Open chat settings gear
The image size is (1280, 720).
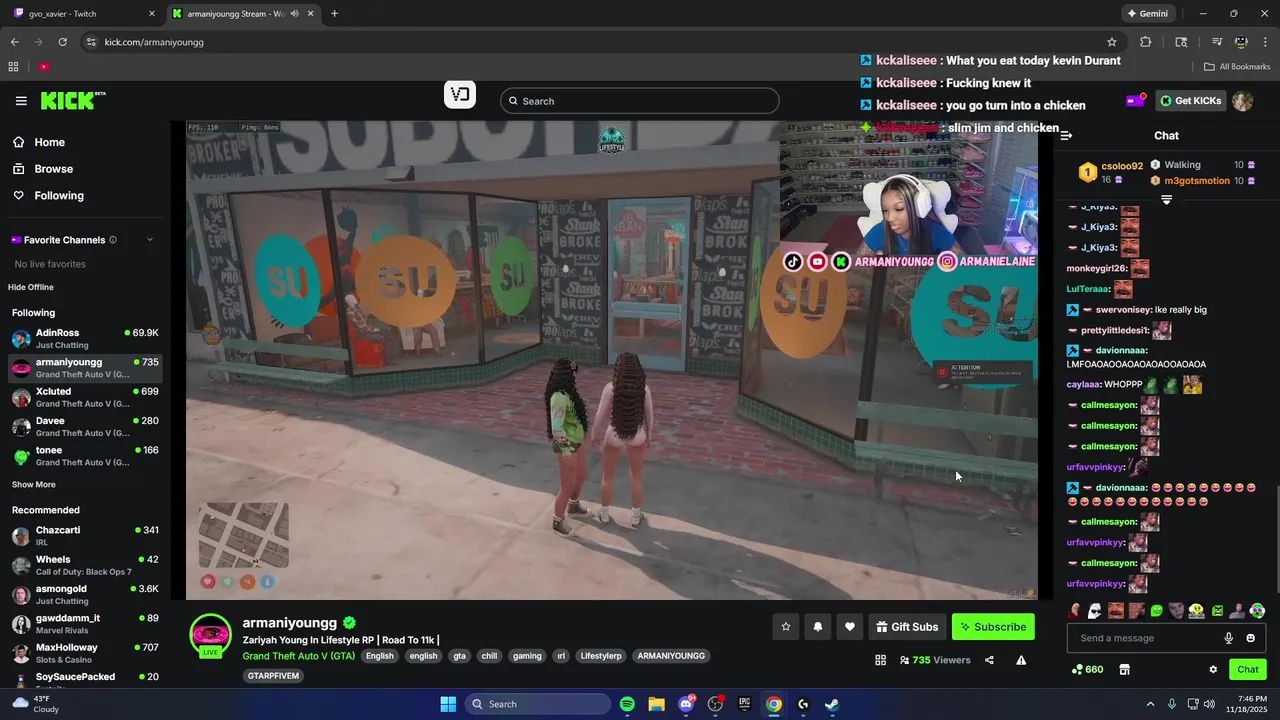[1213, 669]
